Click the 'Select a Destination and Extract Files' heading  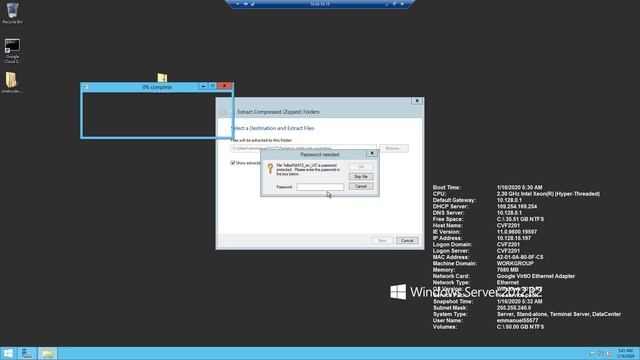273,128
